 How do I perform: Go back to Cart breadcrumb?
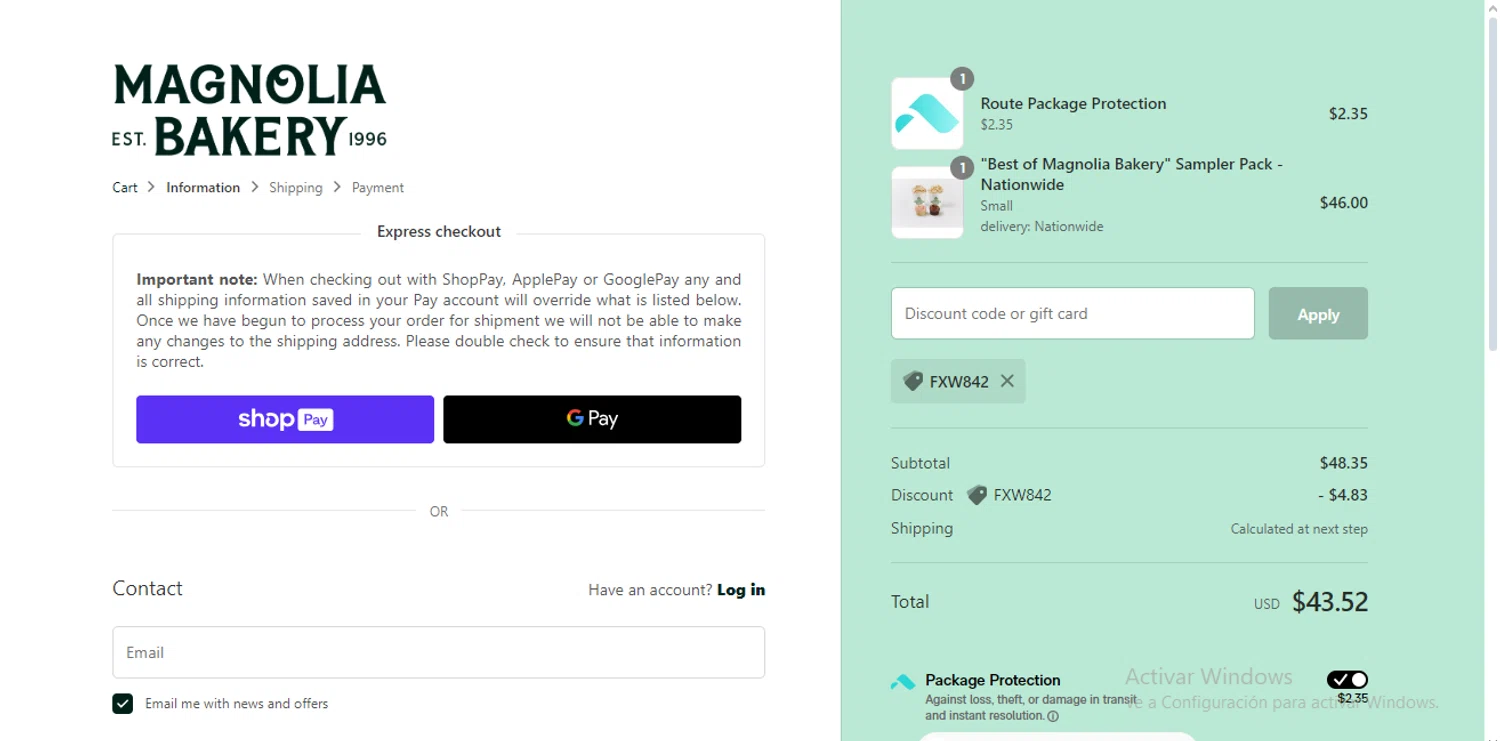(125, 187)
